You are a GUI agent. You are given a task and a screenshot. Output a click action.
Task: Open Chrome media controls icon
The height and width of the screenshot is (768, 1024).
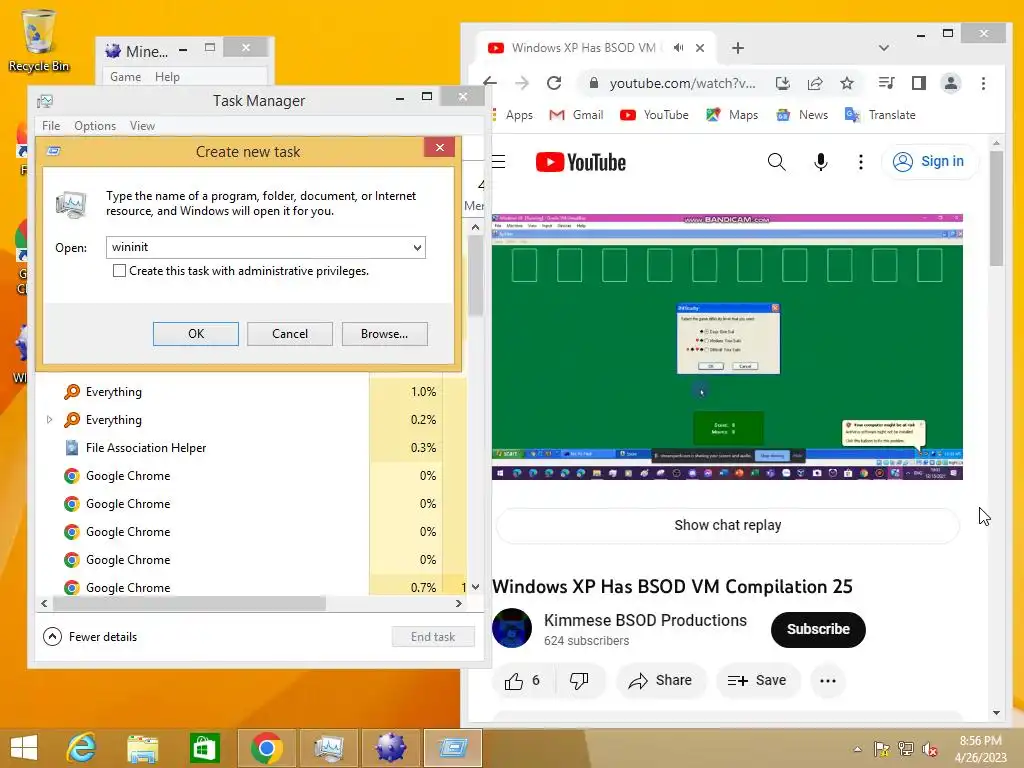tap(886, 83)
